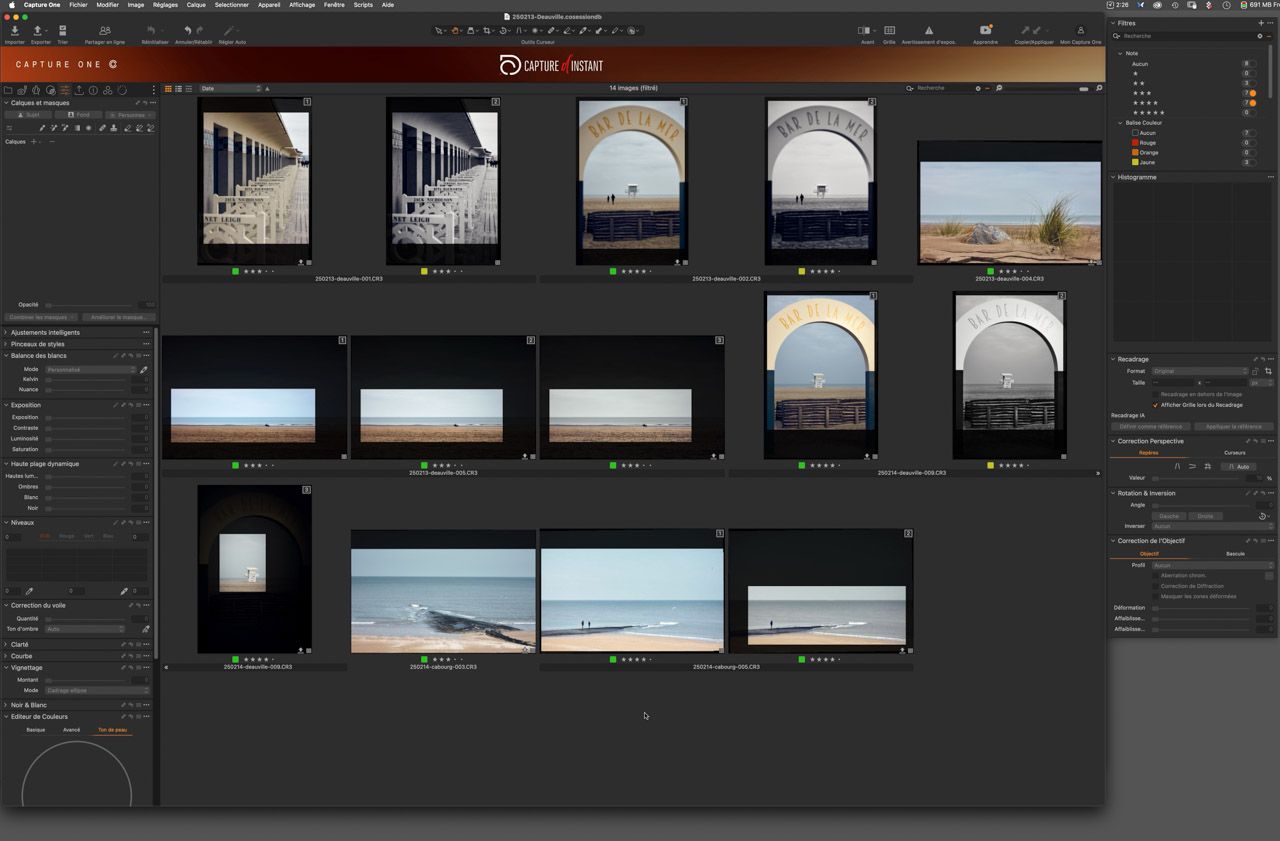Image resolution: width=1280 pixels, height=841 pixels.
Task: Click the Importer toolbar icon
Action: [14, 31]
